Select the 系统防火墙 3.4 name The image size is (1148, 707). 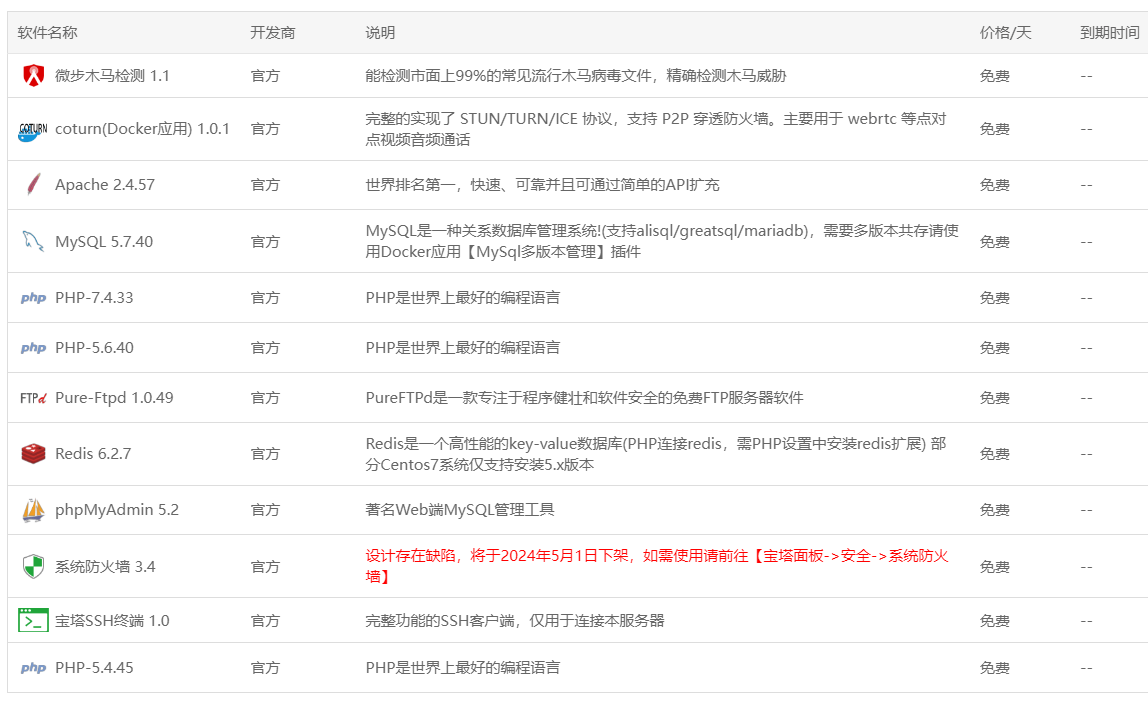(x=105, y=566)
